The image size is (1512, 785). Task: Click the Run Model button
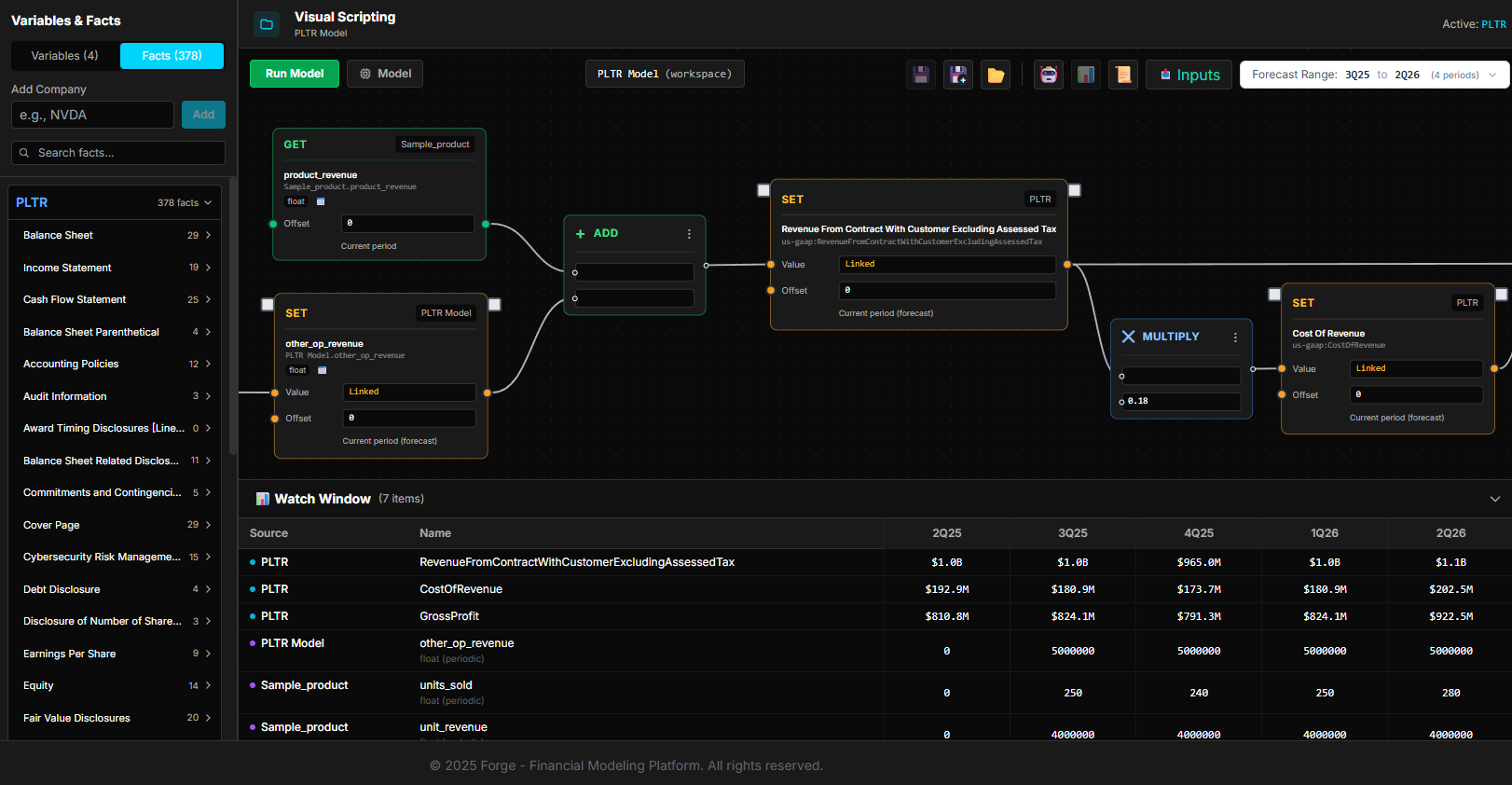[295, 74]
